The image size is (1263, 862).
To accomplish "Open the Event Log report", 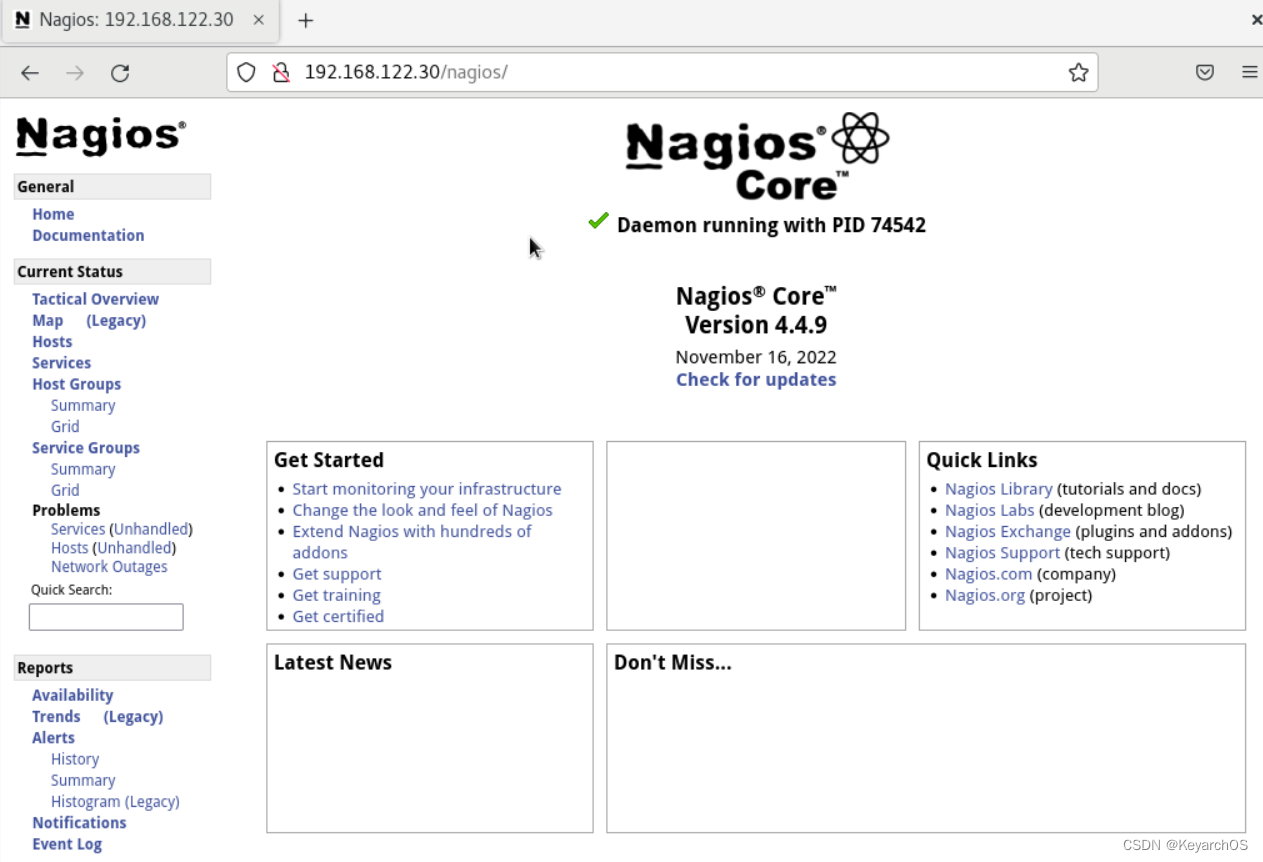I will pyautogui.click(x=67, y=844).
